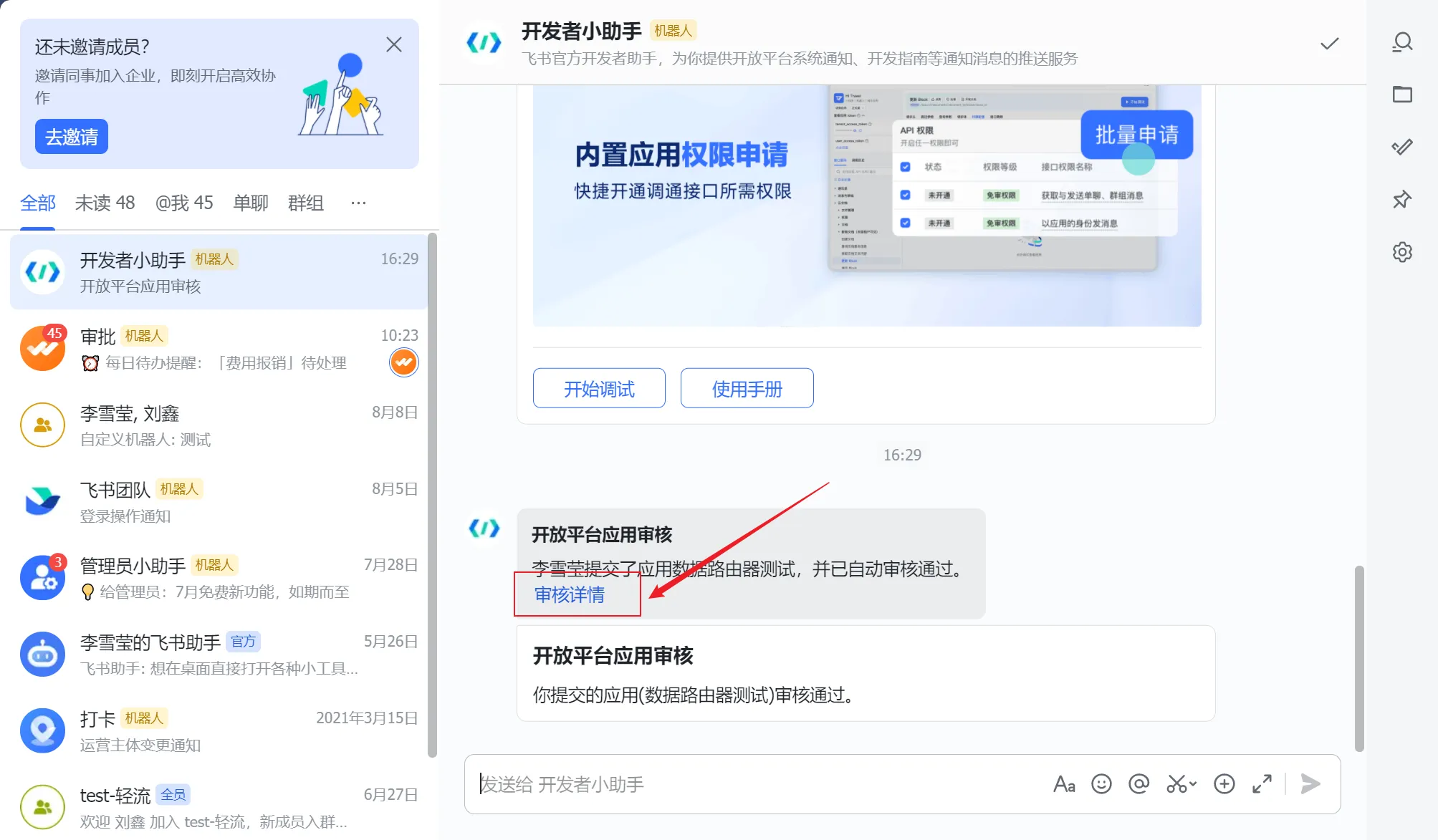The width and height of the screenshot is (1438, 840).
Task: Click the 去邀请 button
Action: pos(72,137)
